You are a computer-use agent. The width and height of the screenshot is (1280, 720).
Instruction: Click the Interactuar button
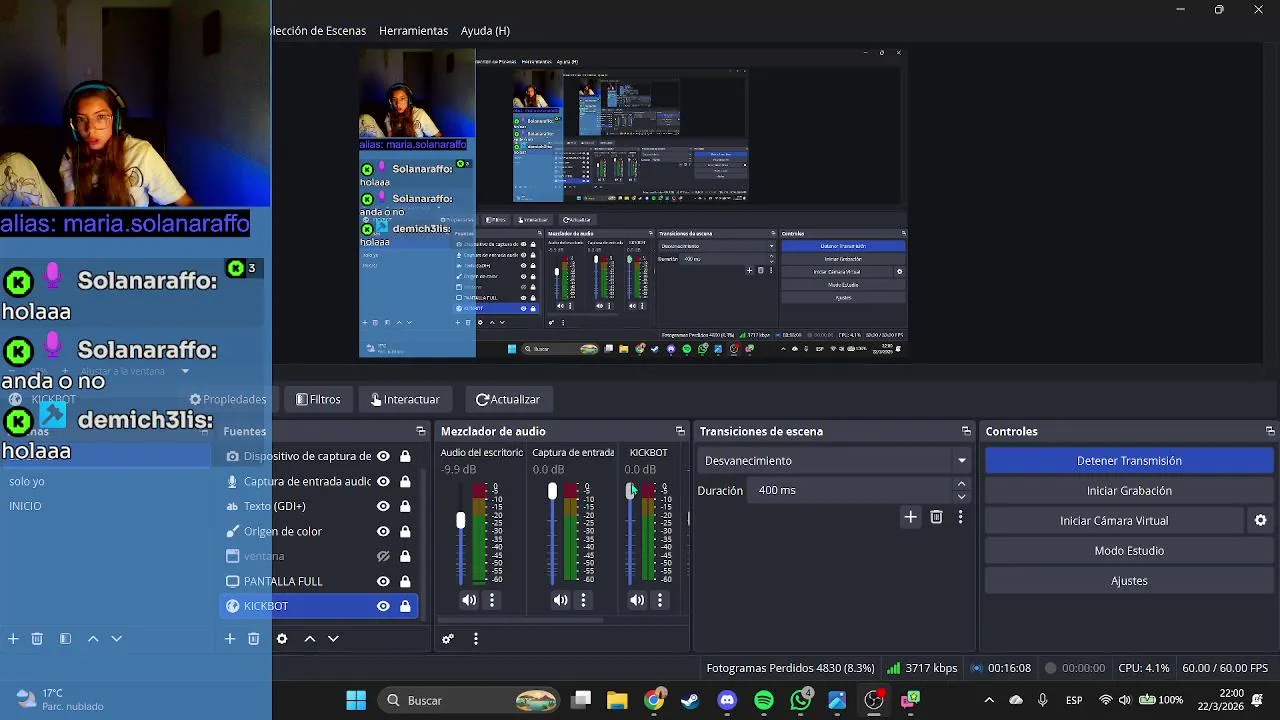pyautogui.click(x=405, y=399)
